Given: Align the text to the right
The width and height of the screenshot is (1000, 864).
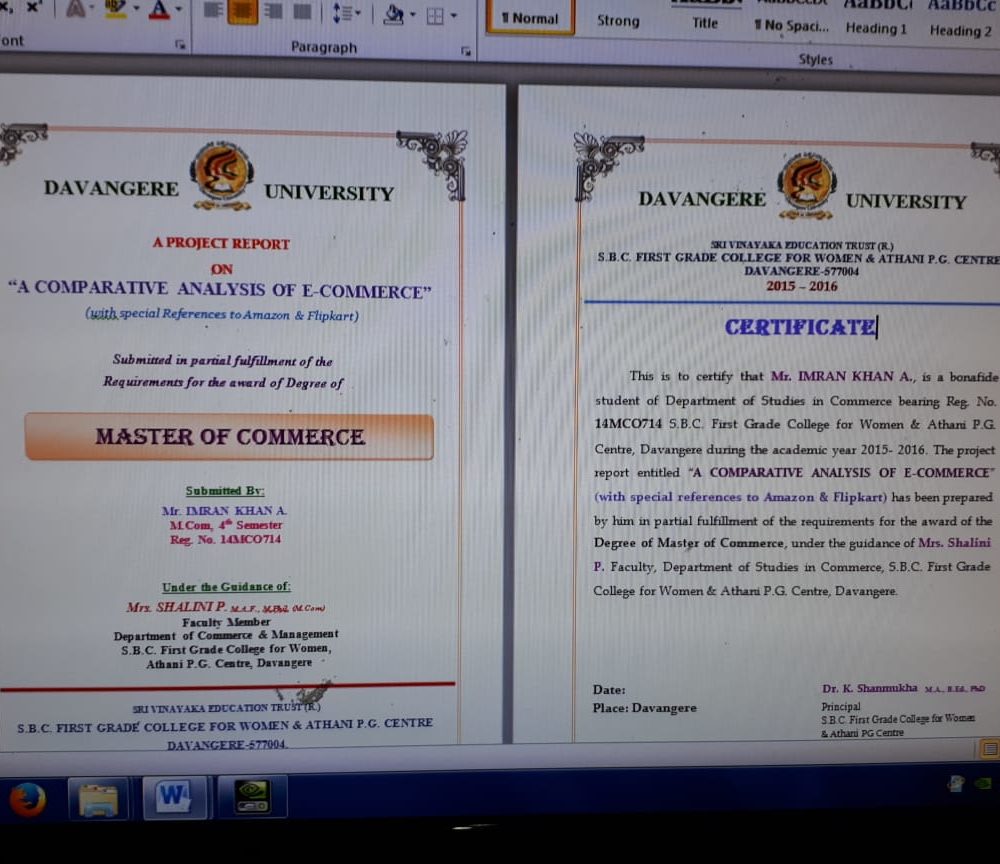Looking at the screenshot, I should coord(273,12).
